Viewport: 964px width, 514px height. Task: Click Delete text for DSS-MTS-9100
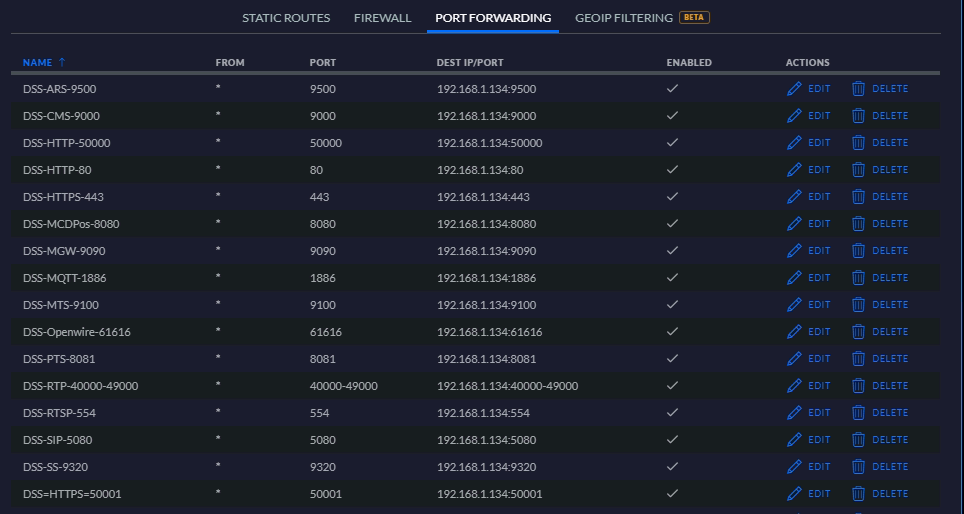click(x=890, y=305)
